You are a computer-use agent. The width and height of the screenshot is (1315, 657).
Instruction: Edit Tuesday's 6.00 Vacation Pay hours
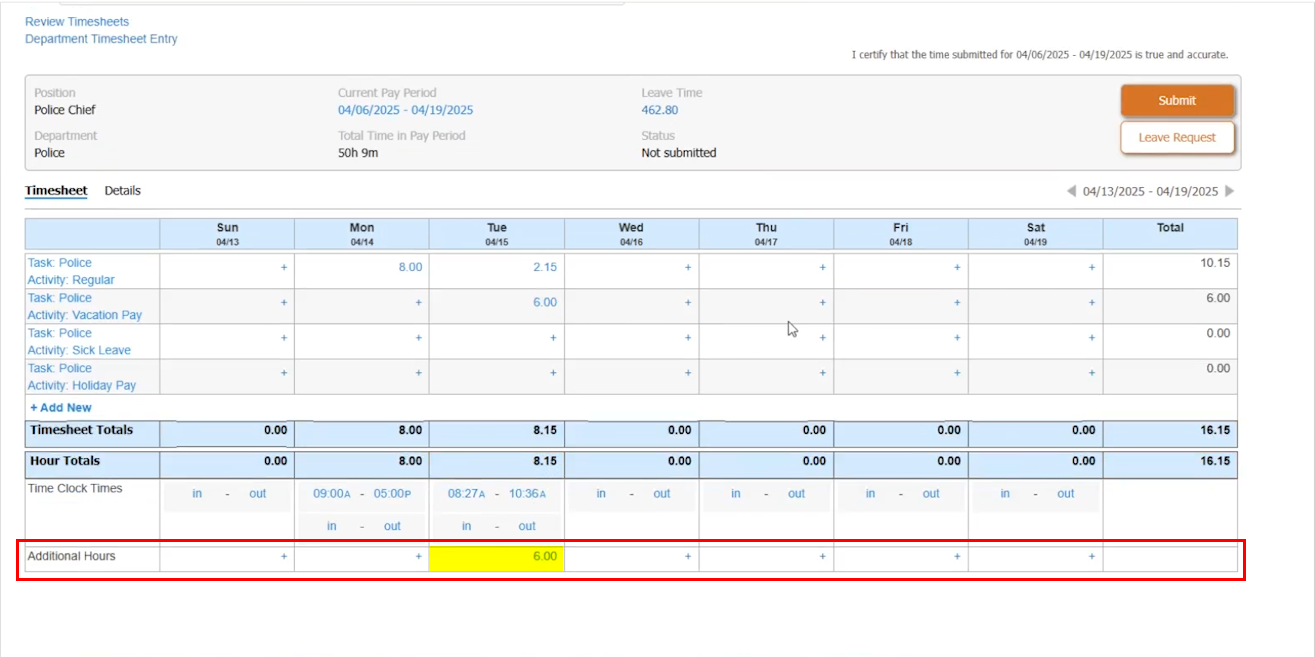pos(545,303)
